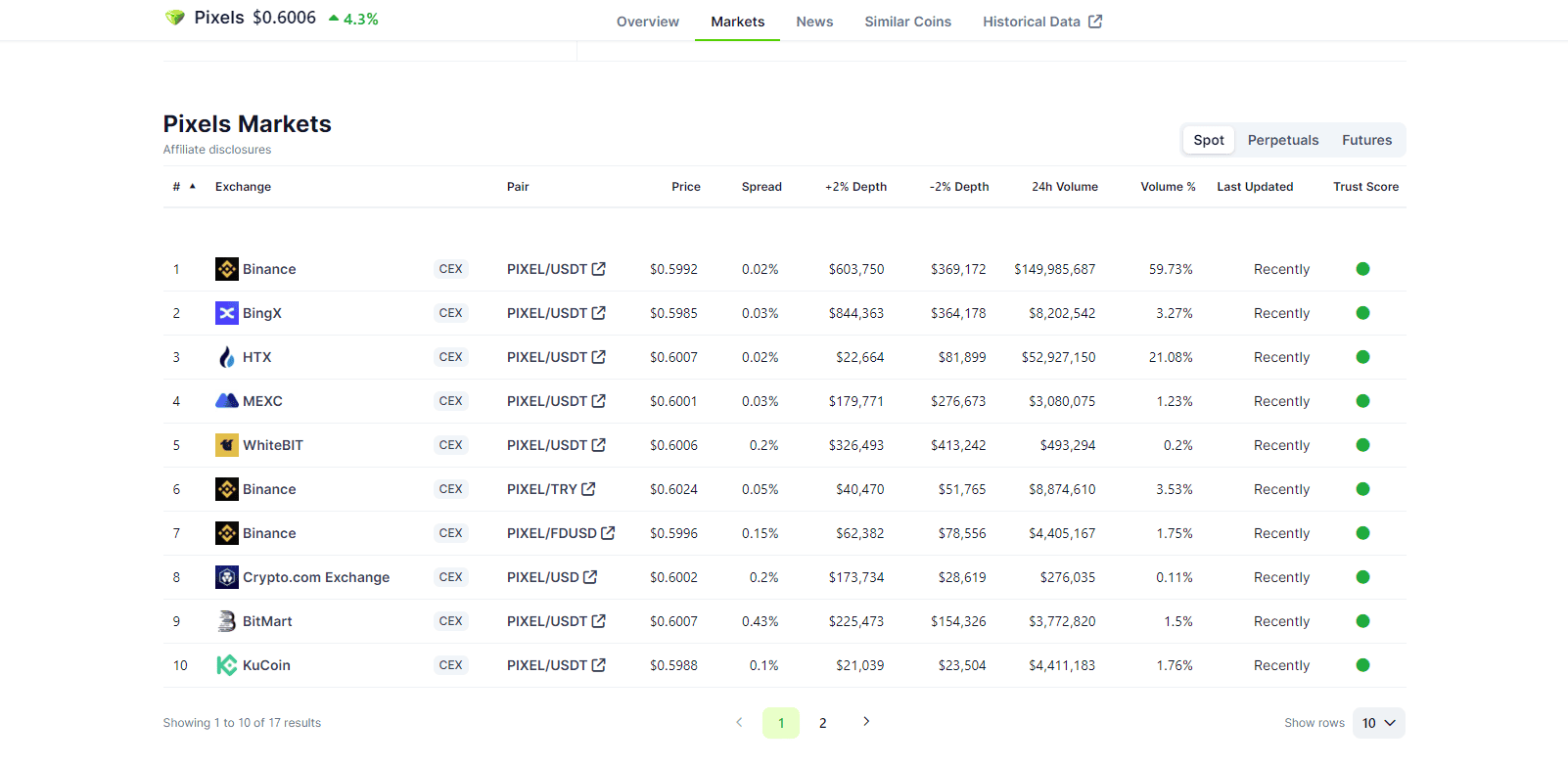This screenshot has height=766, width=1568.
Task: Open the Overview tab
Action: pos(647,22)
